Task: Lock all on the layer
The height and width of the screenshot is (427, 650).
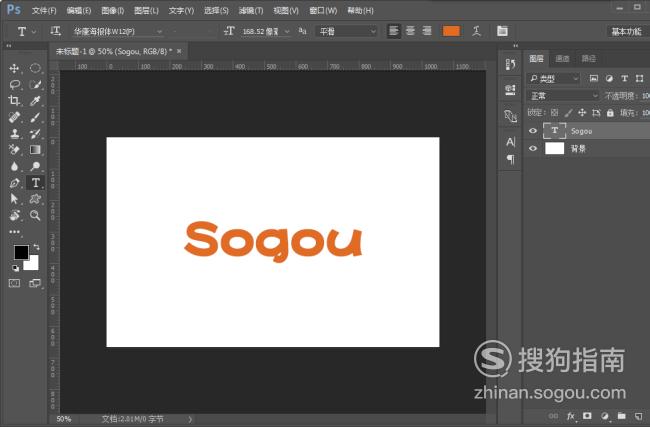Action: [x=610, y=113]
